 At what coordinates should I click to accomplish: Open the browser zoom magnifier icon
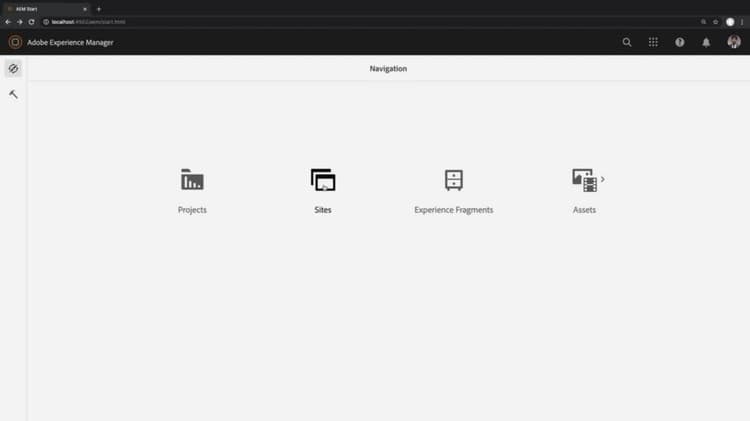(704, 22)
